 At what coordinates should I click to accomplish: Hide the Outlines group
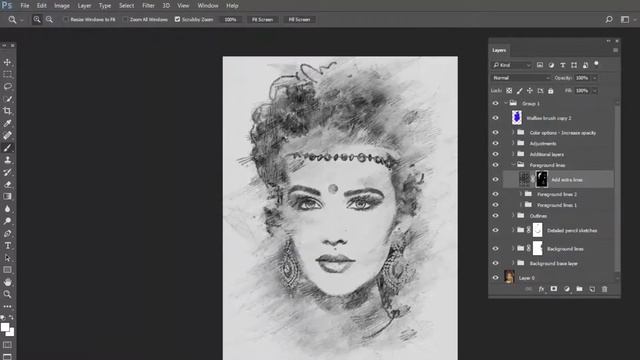tap(496, 216)
